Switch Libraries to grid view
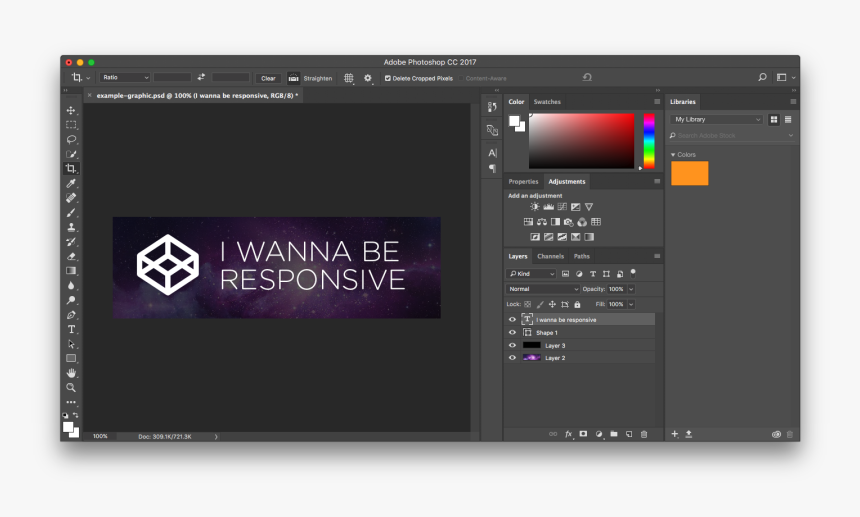Viewport: 860px width, 517px height. click(x=774, y=119)
